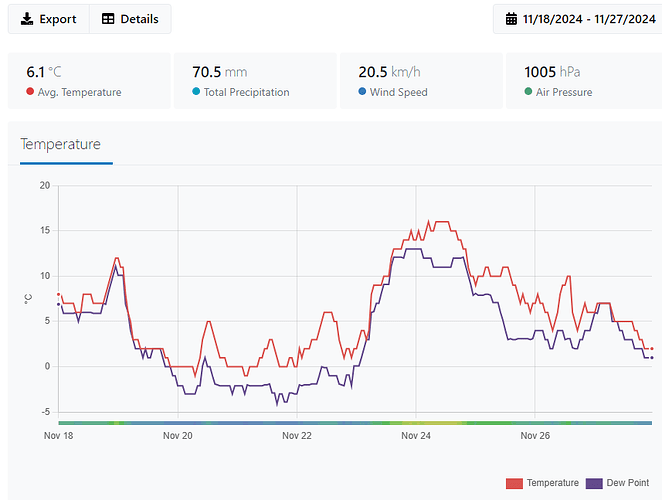Click the blue dot beside Wind Speed

[x=362, y=92]
